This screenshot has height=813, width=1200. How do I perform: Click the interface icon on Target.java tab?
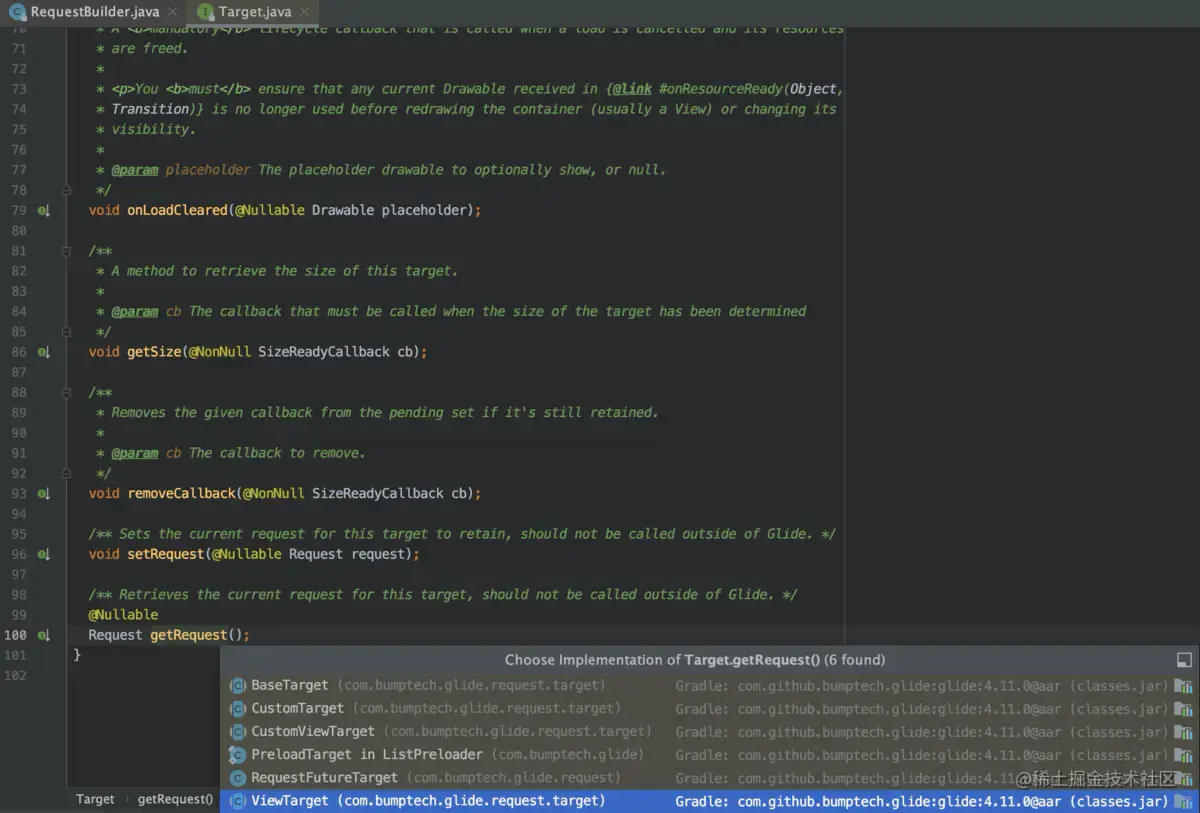[206, 12]
